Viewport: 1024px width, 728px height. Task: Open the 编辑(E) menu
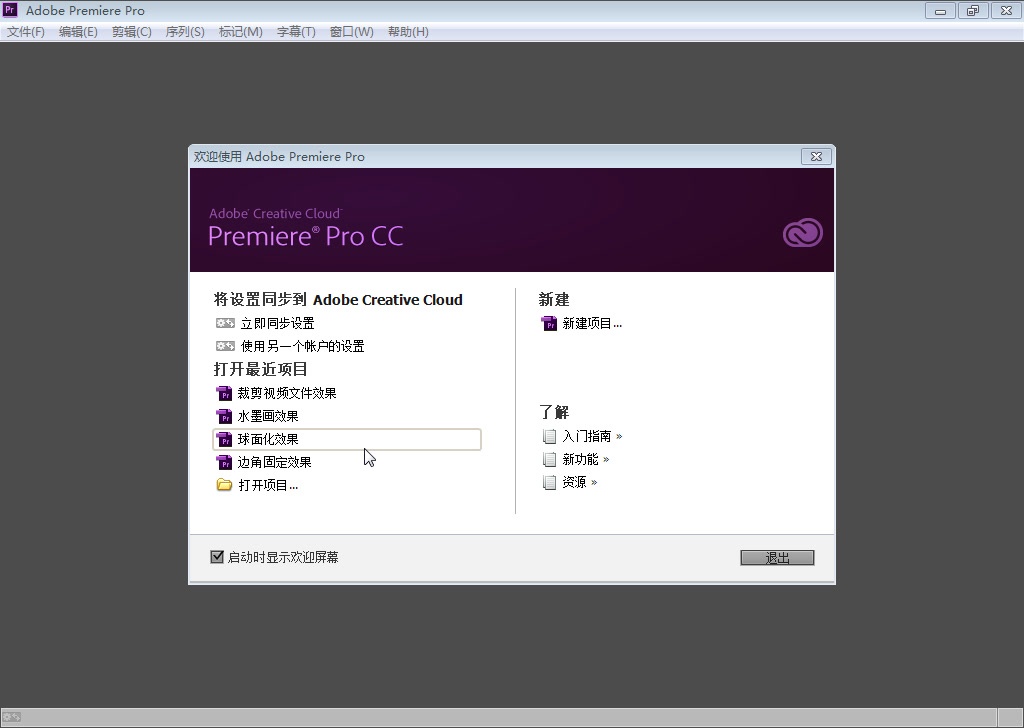[x=78, y=31]
